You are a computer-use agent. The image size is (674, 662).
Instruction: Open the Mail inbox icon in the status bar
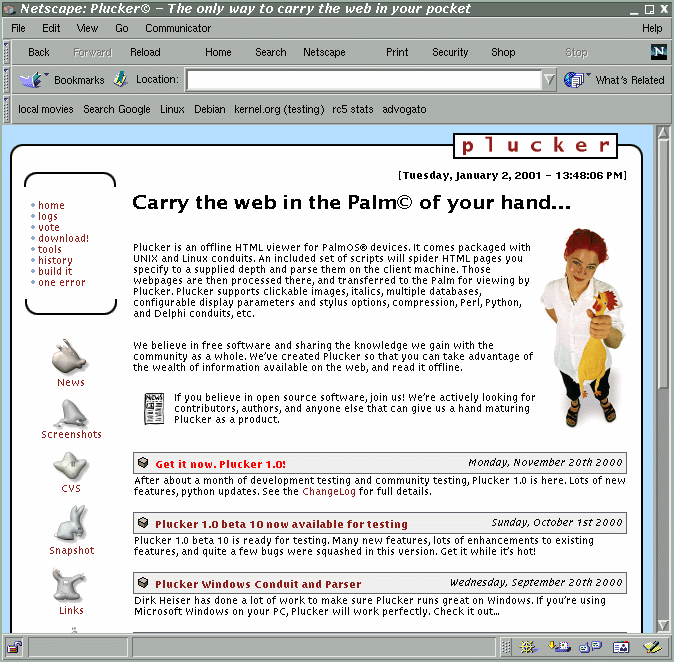(559, 647)
